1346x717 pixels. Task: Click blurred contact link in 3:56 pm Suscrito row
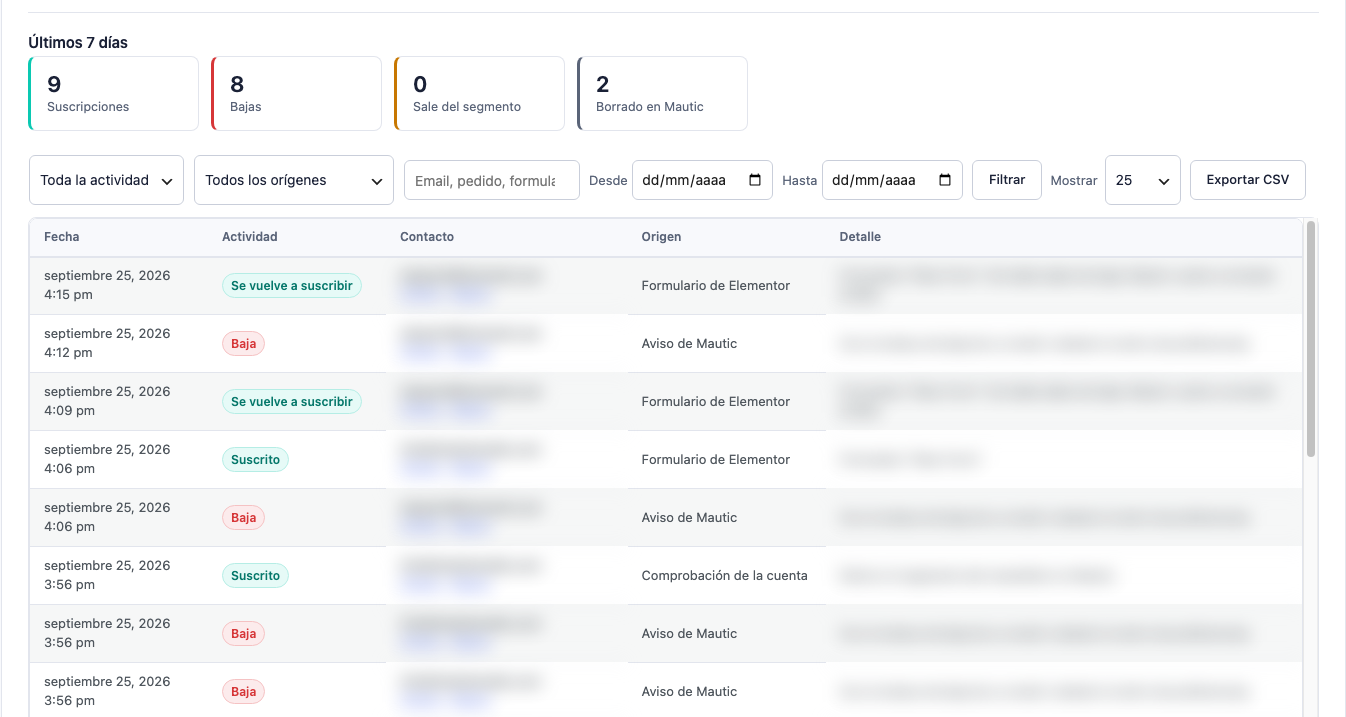point(445,584)
